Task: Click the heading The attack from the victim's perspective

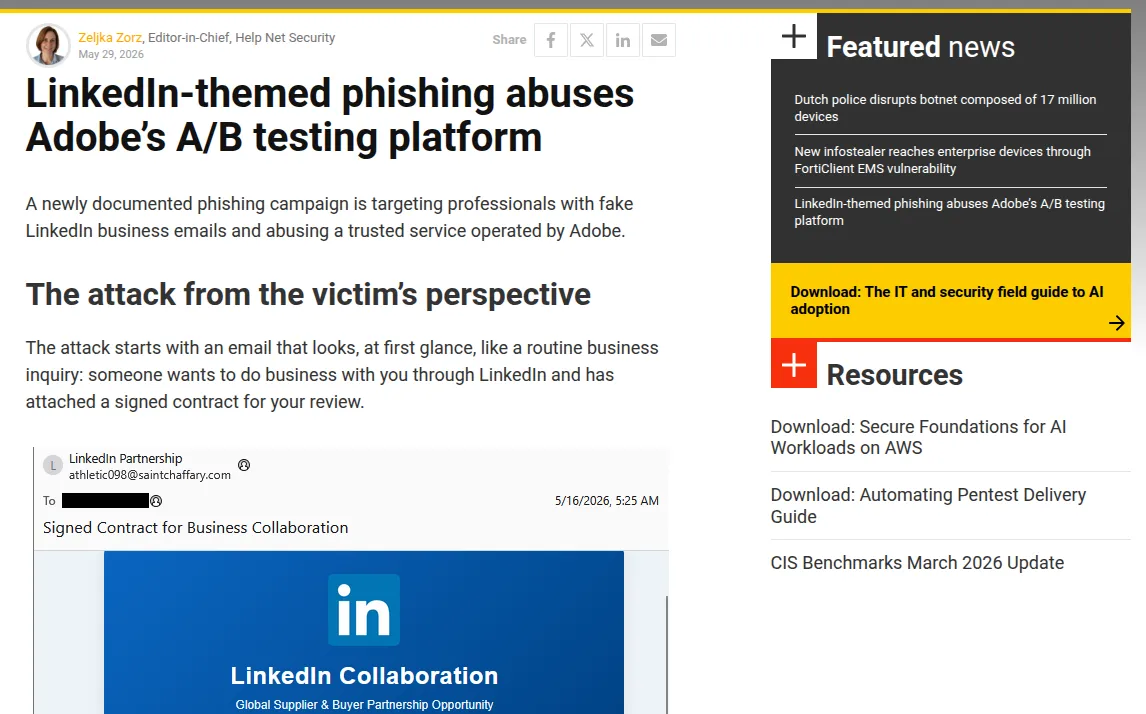Action: pyautogui.click(x=308, y=295)
